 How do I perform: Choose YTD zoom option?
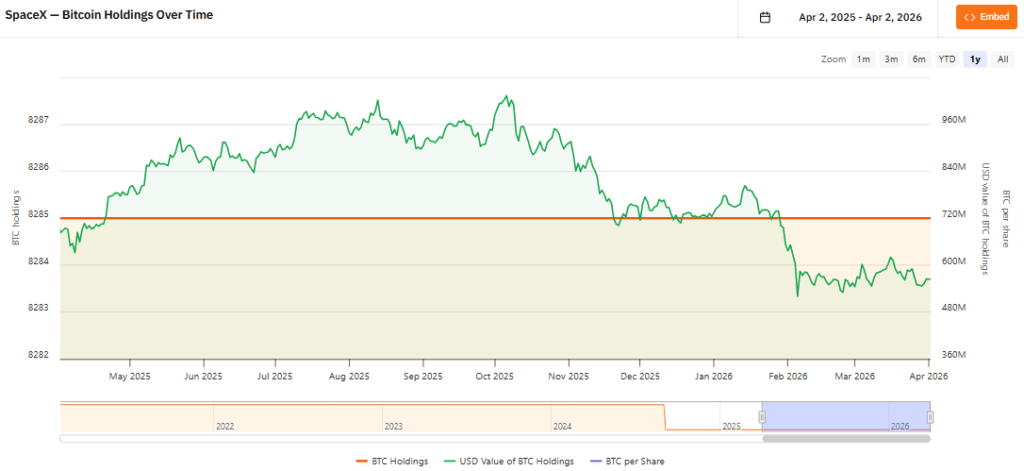coord(946,60)
